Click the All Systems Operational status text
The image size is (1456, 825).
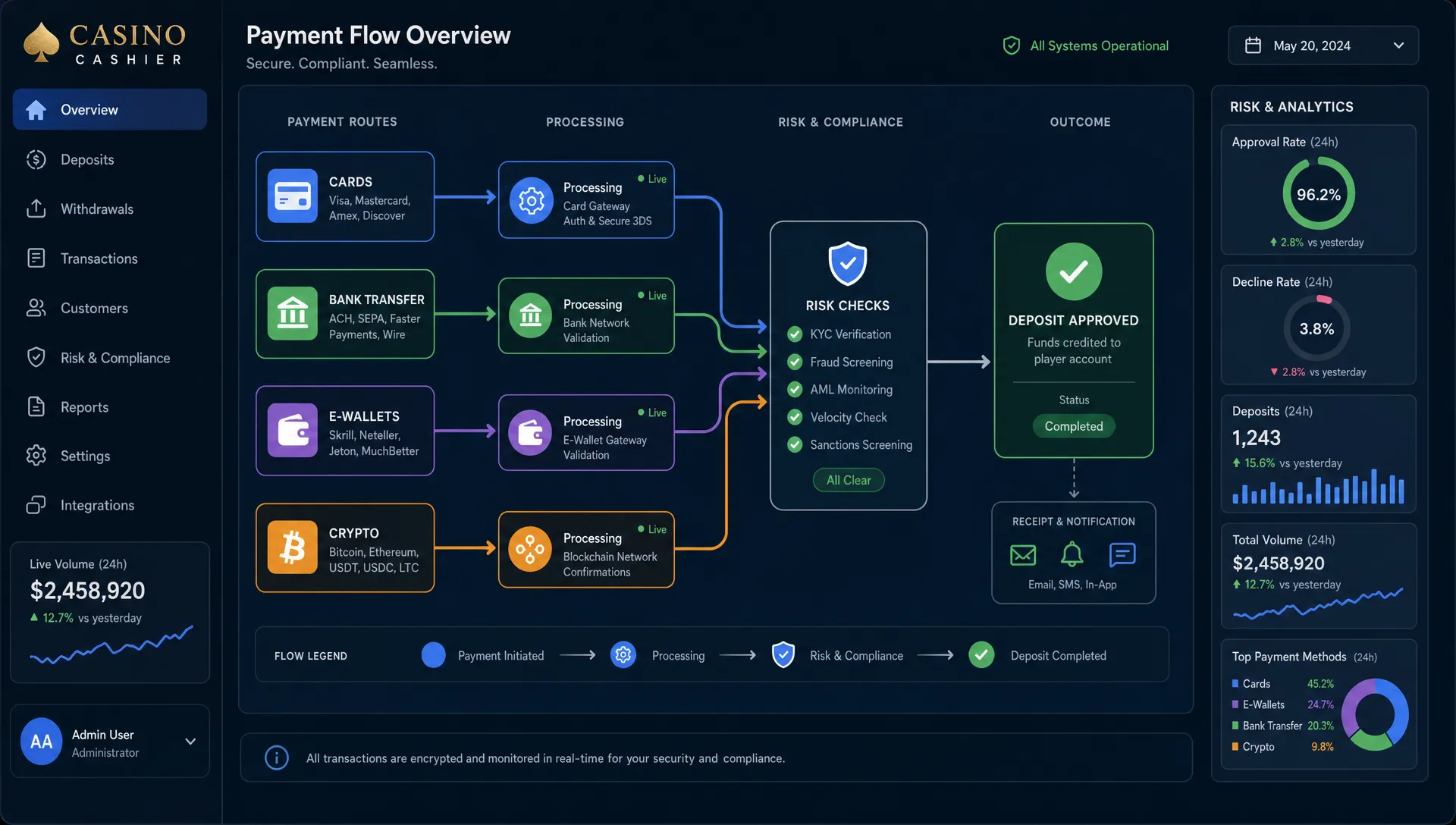tap(1099, 45)
